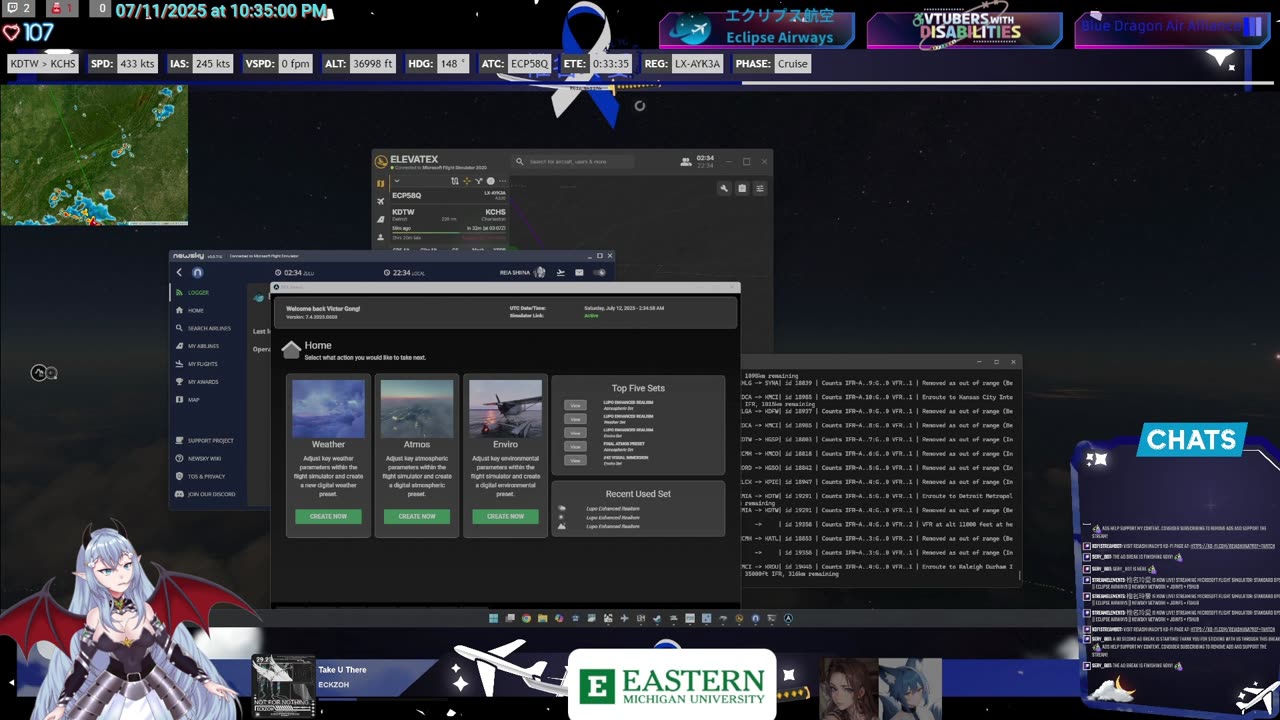Open online users icon in Elevatex header

[x=685, y=161]
